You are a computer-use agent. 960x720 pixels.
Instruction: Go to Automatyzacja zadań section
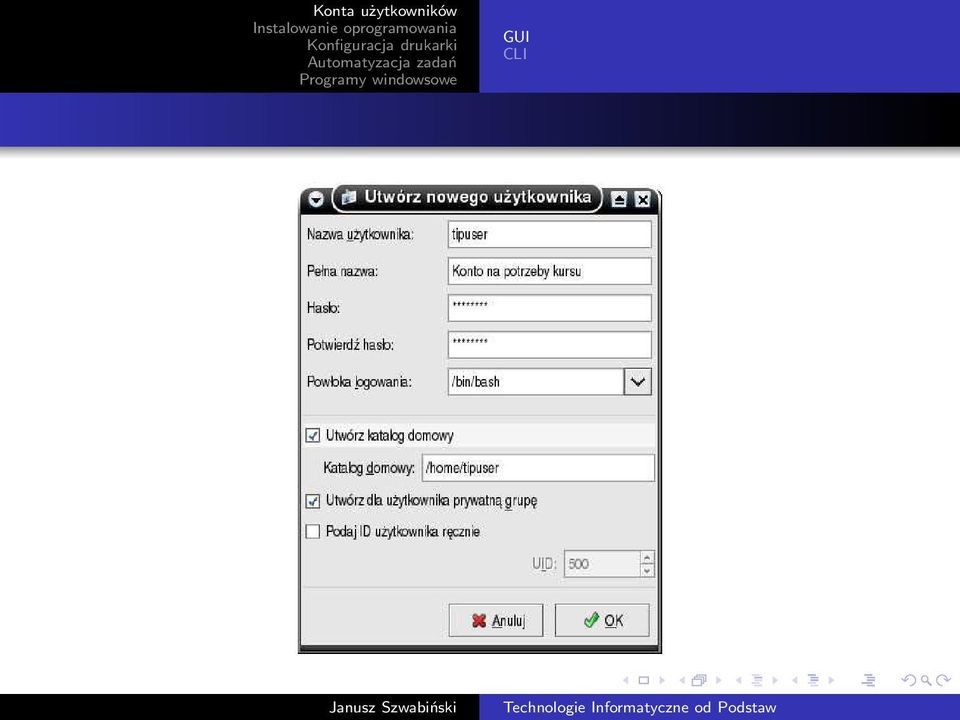click(382, 62)
